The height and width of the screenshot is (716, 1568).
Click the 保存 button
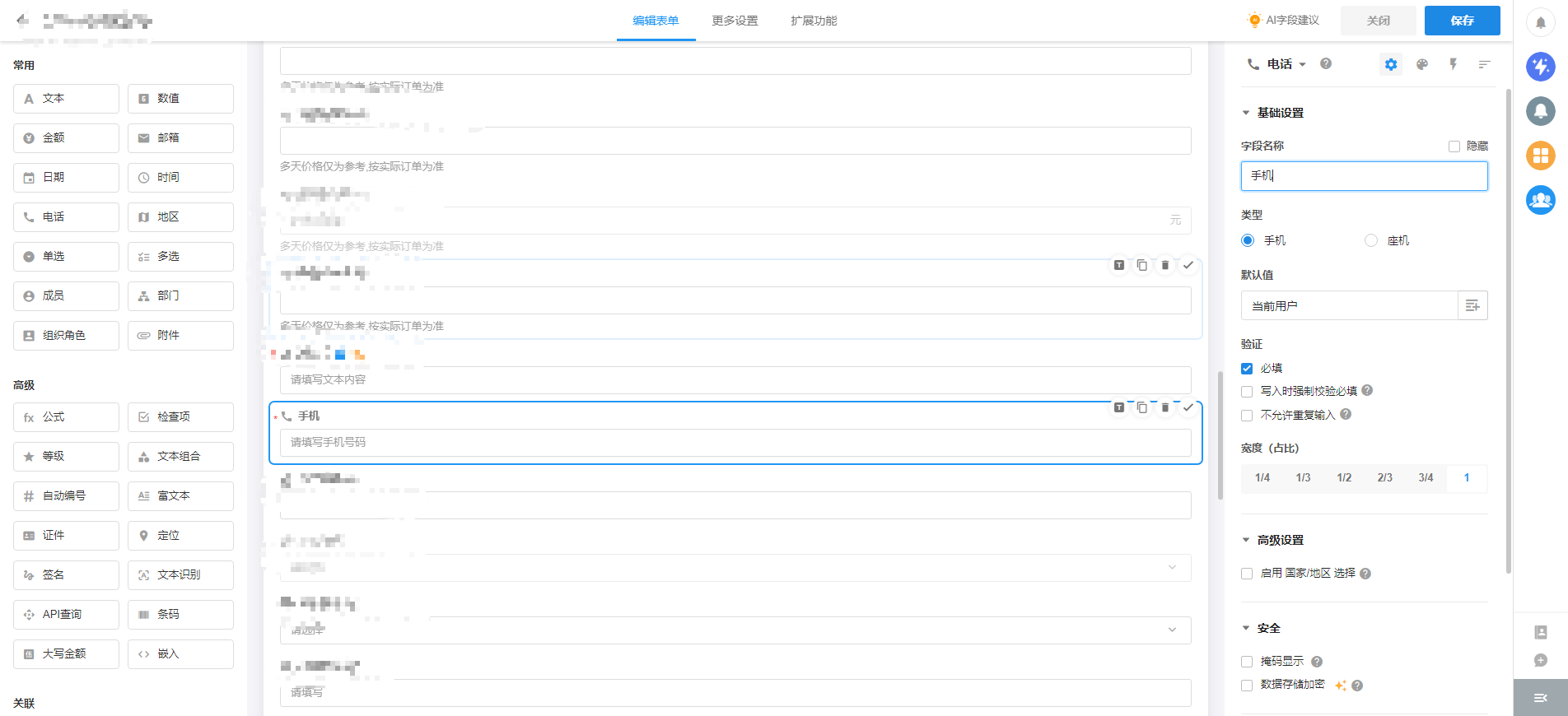pyautogui.click(x=1462, y=21)
